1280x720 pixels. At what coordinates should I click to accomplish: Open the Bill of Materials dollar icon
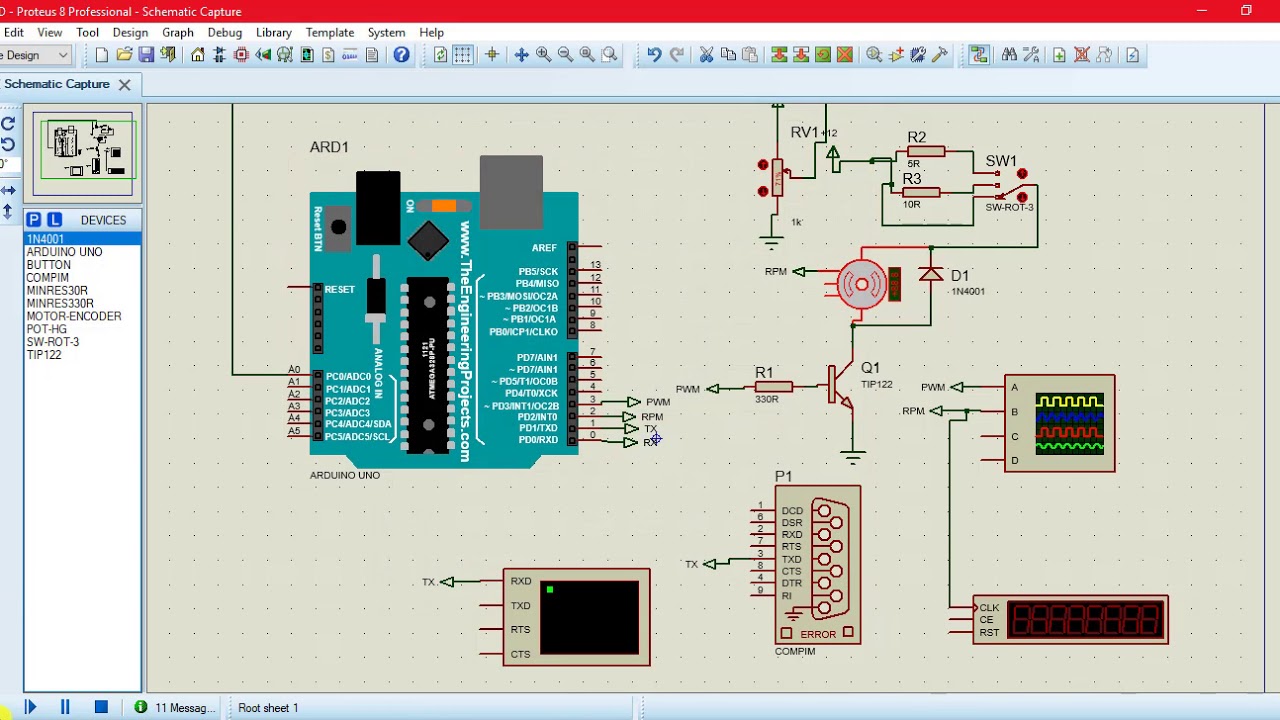click(328, 55)
